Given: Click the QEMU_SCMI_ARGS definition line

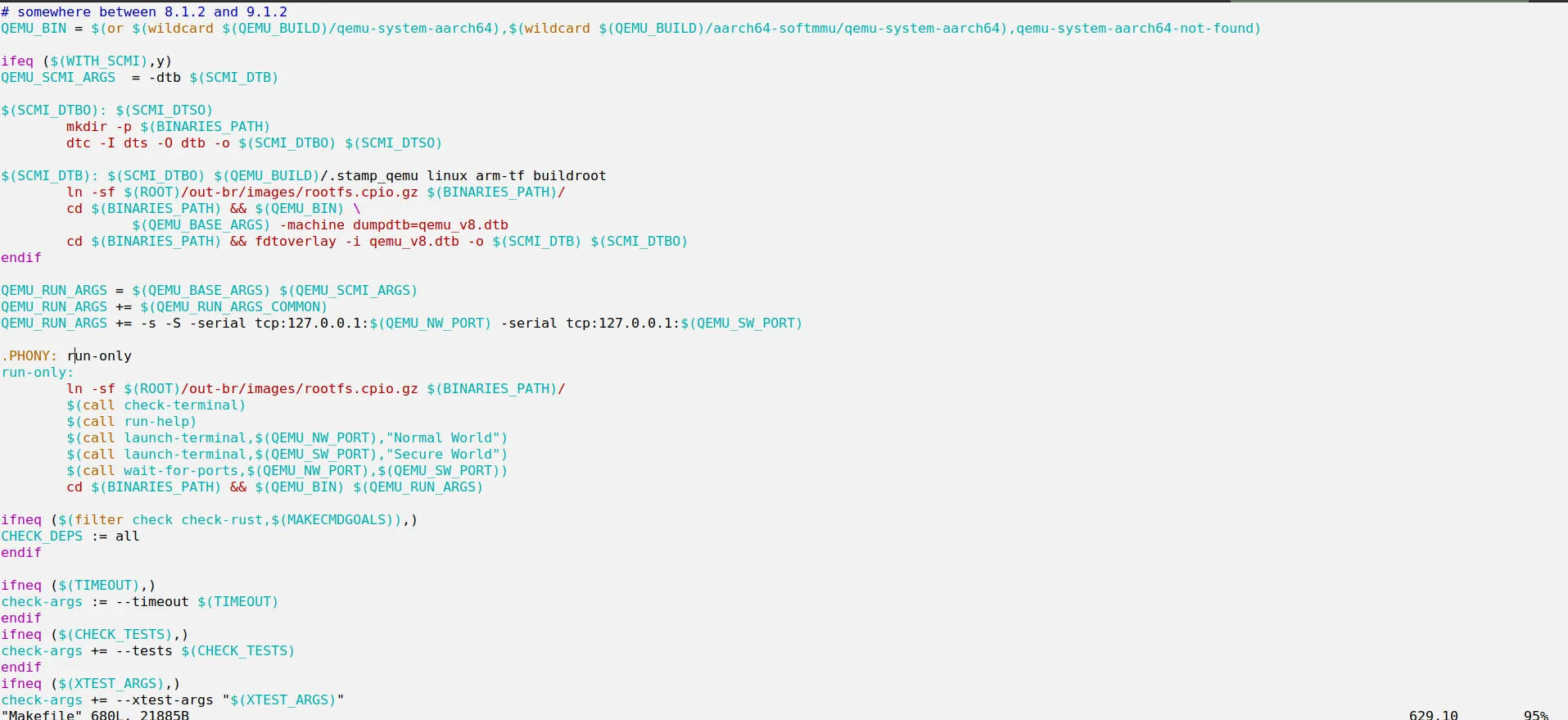Looking at the screenshot, I should click(140, 78).
